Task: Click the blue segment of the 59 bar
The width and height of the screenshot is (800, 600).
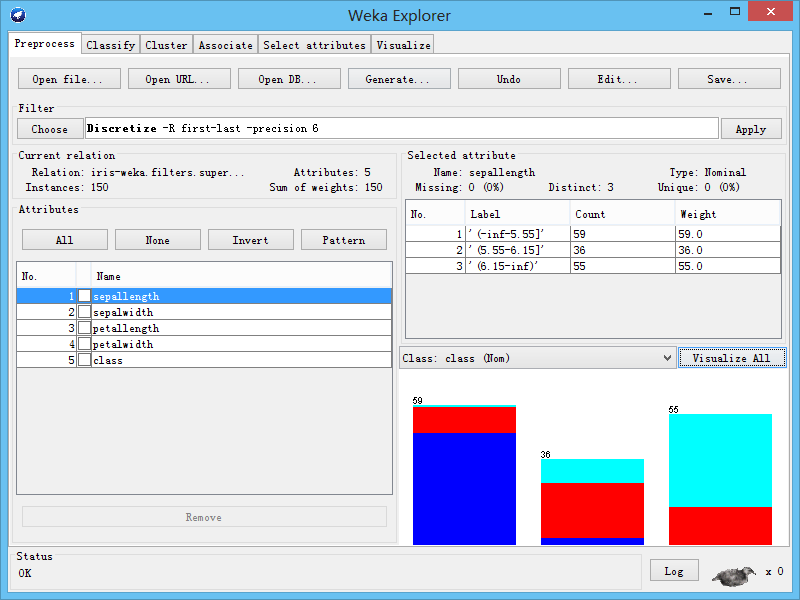Action: [464, 489]
